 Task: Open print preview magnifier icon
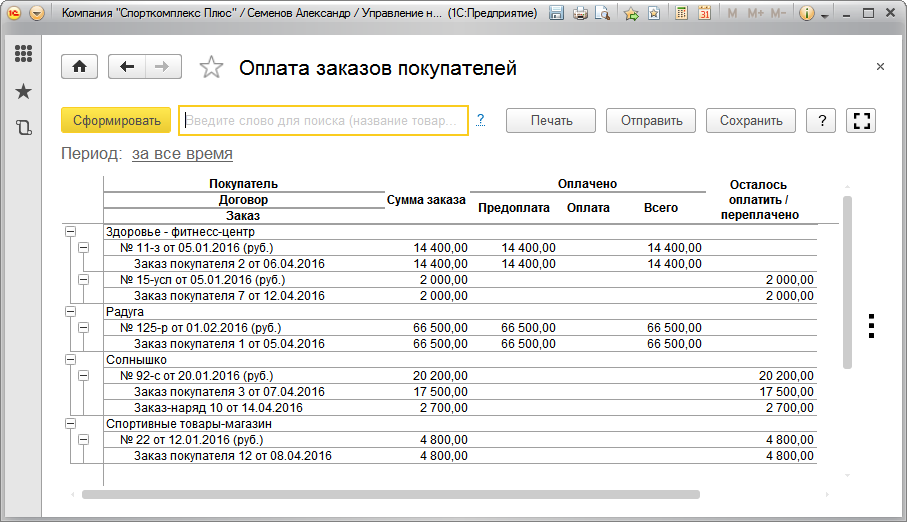(603, 13)
